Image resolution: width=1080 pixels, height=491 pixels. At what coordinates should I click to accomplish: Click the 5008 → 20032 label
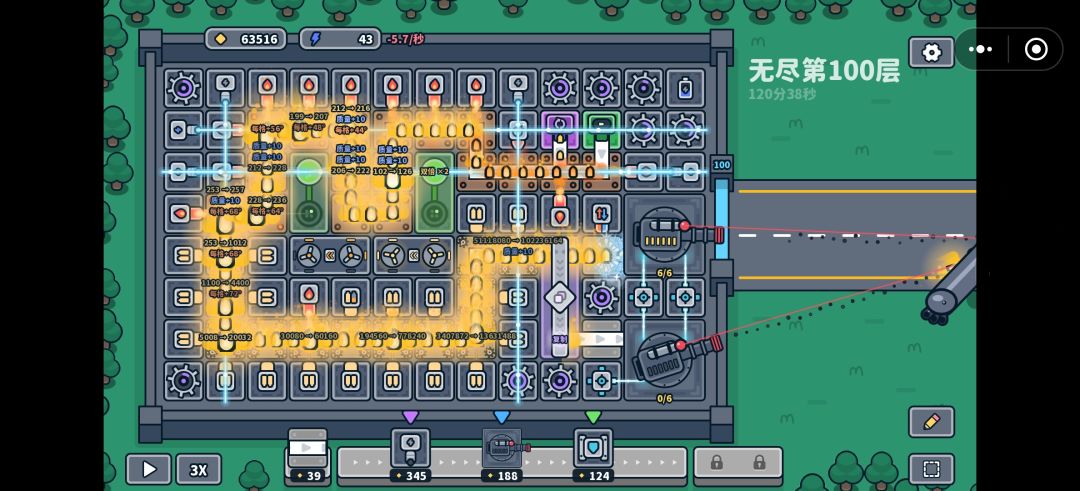[225, 337]
